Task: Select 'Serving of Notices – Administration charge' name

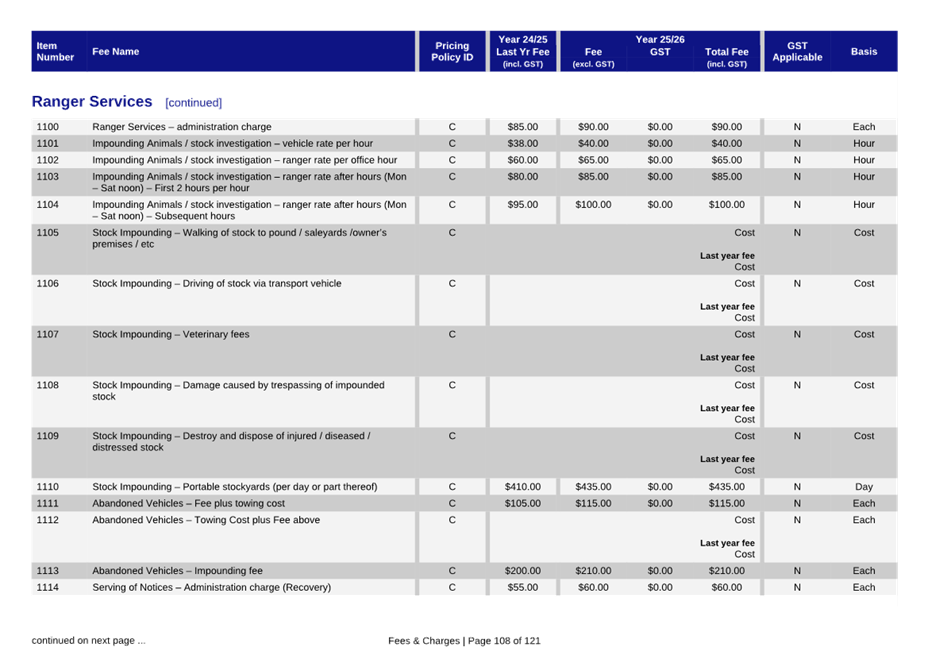Action: pos(211,587)
